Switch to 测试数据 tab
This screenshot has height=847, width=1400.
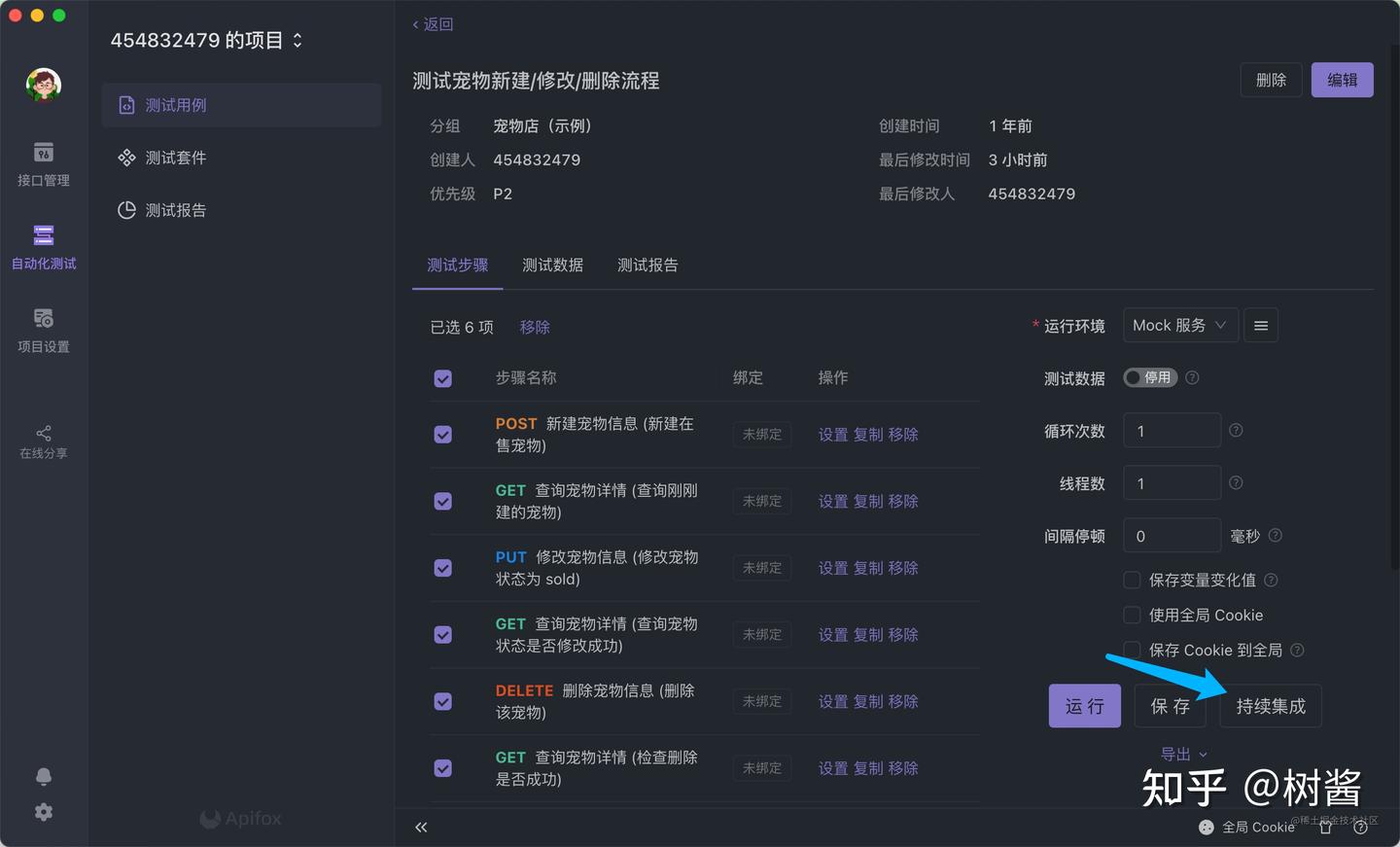(553, 265)
